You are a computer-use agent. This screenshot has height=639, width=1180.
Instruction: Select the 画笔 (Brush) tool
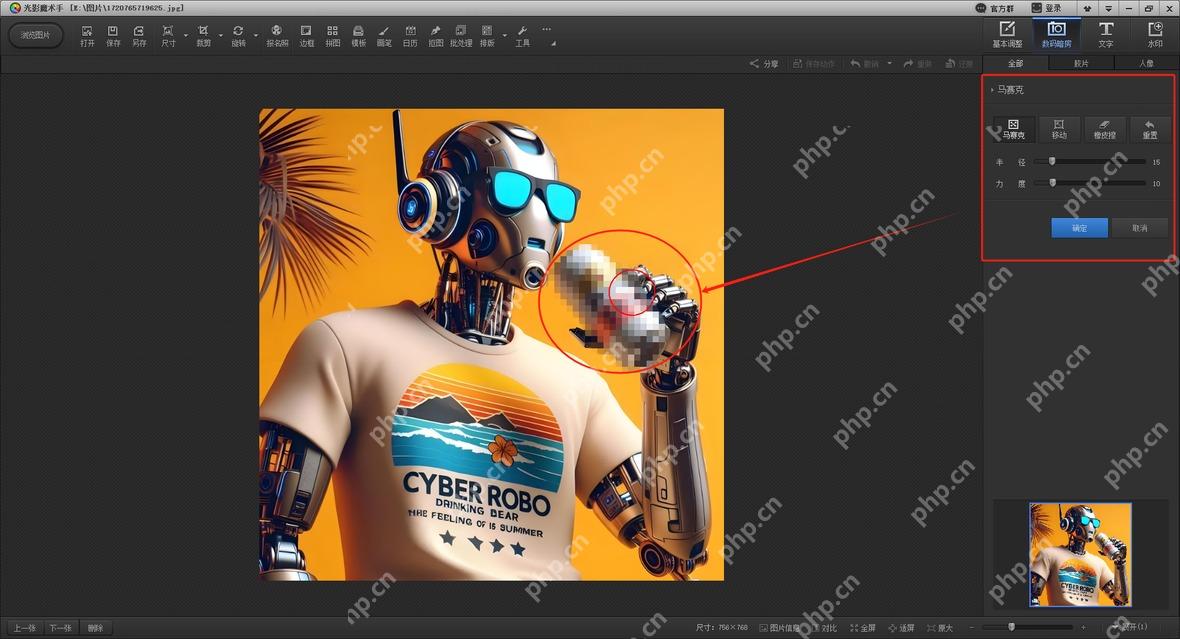point(384,35)
